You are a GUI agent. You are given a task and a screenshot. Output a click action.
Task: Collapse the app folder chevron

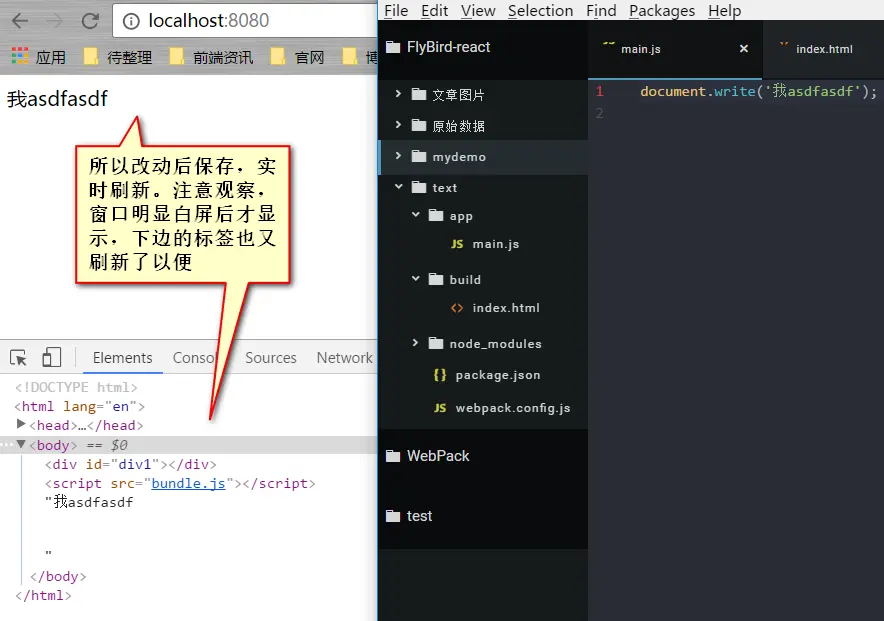416,215
